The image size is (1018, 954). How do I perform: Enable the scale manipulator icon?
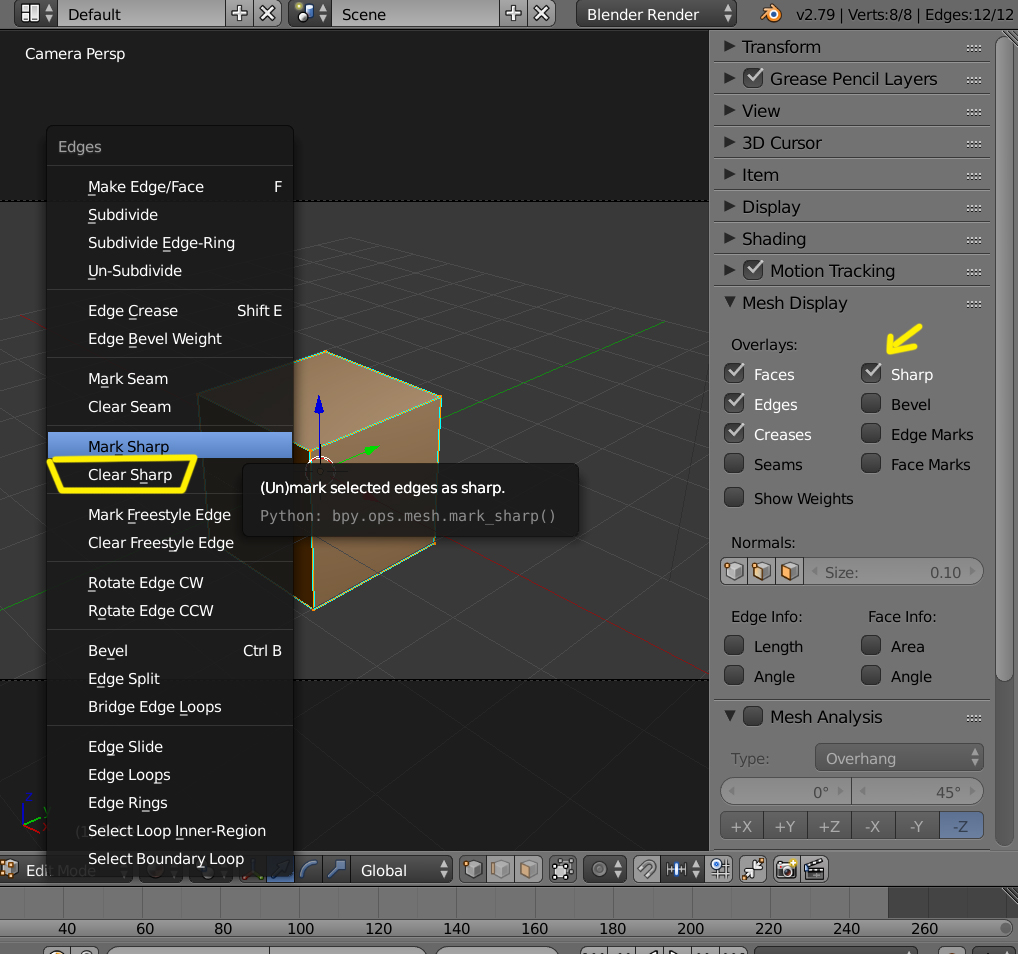(x=336, y=870)
